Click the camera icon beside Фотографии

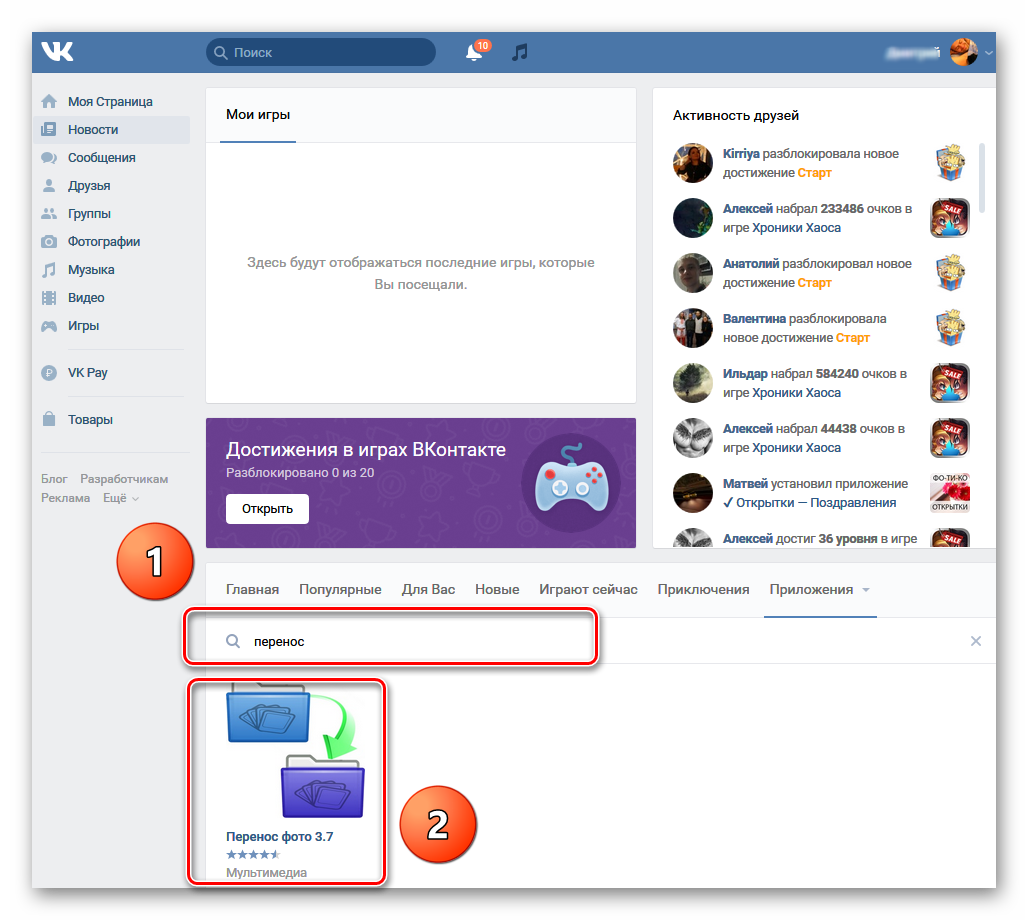[49, 242]
